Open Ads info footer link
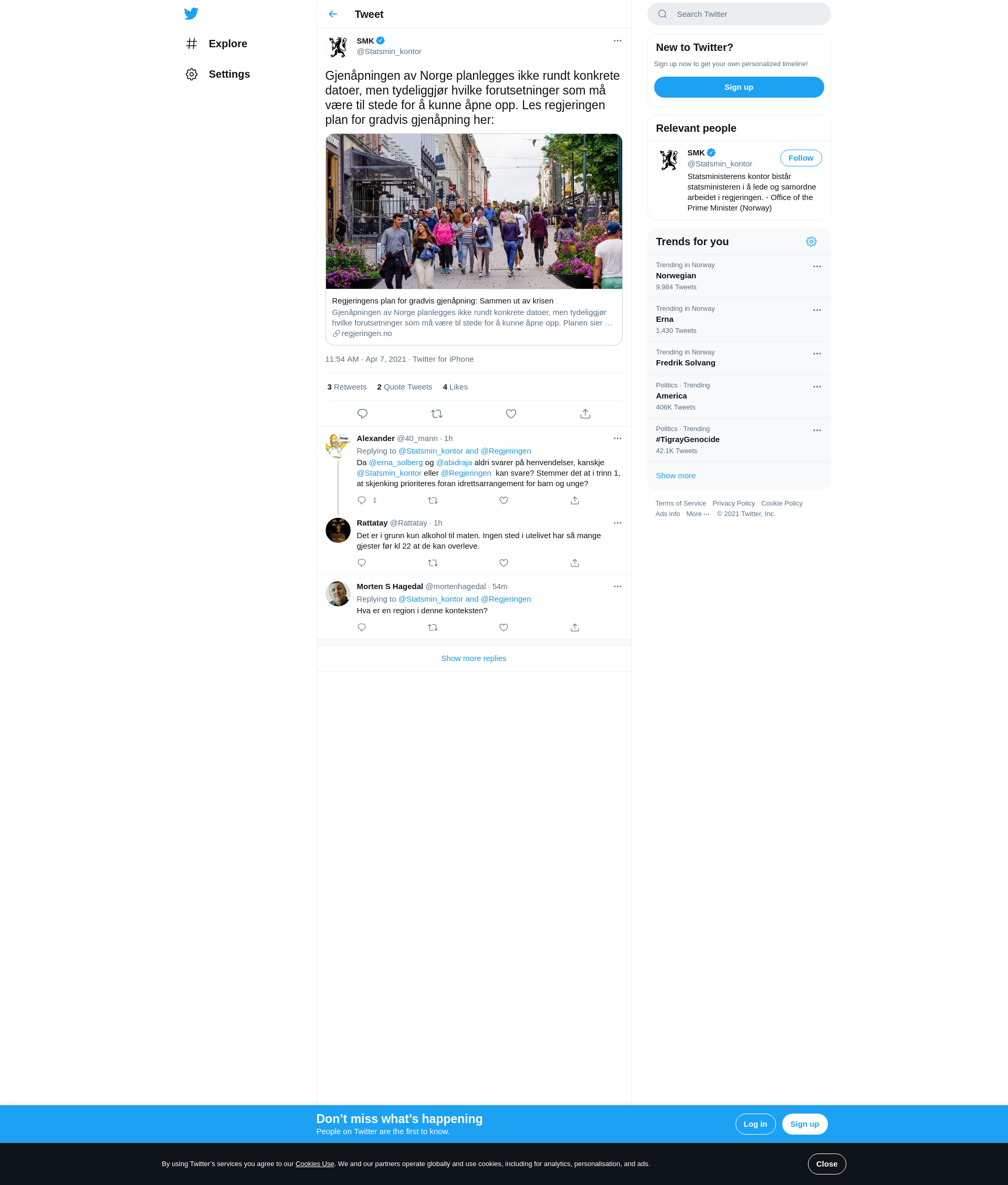 (x=667, y=513)
